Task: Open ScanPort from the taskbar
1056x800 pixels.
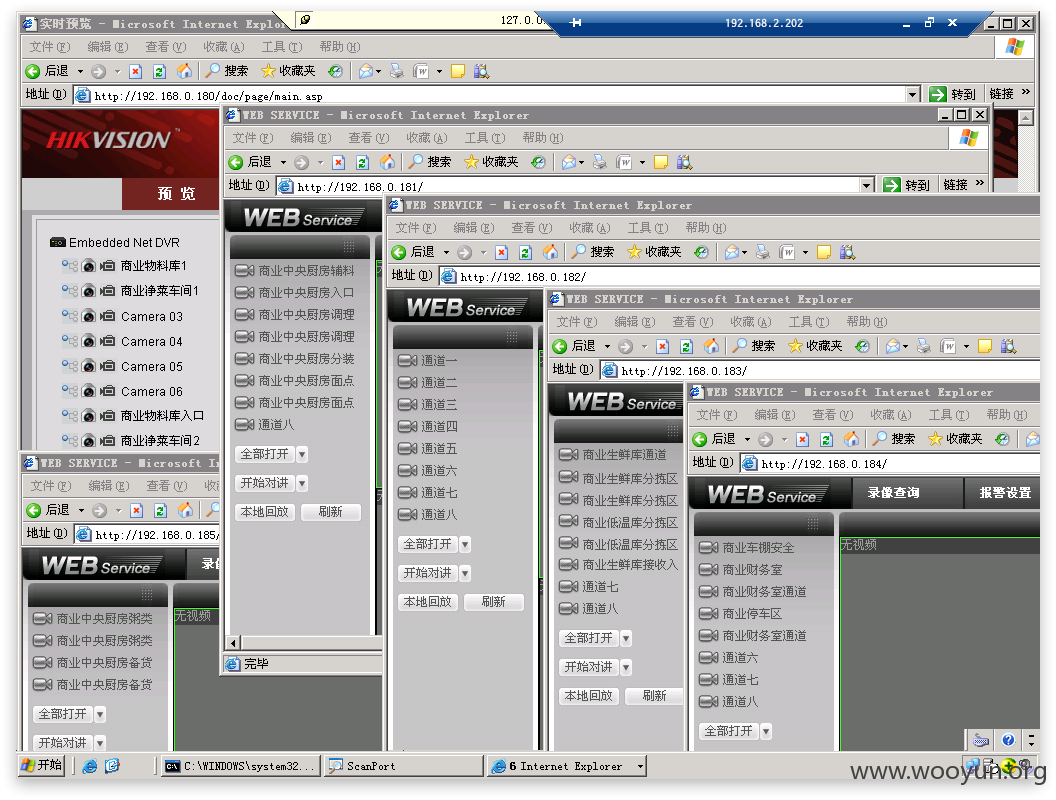Action: (x=404, y=766)
